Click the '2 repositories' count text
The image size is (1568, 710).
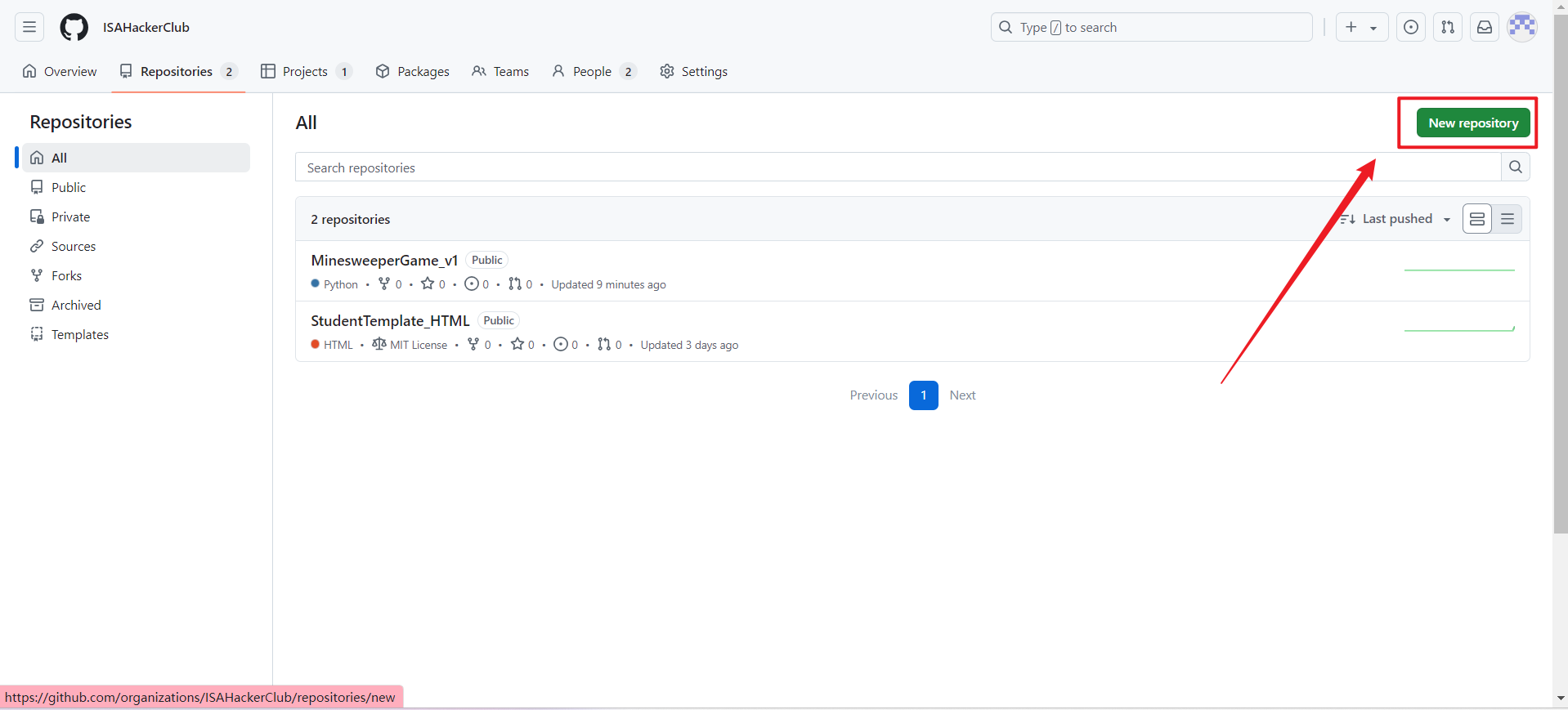351,219
